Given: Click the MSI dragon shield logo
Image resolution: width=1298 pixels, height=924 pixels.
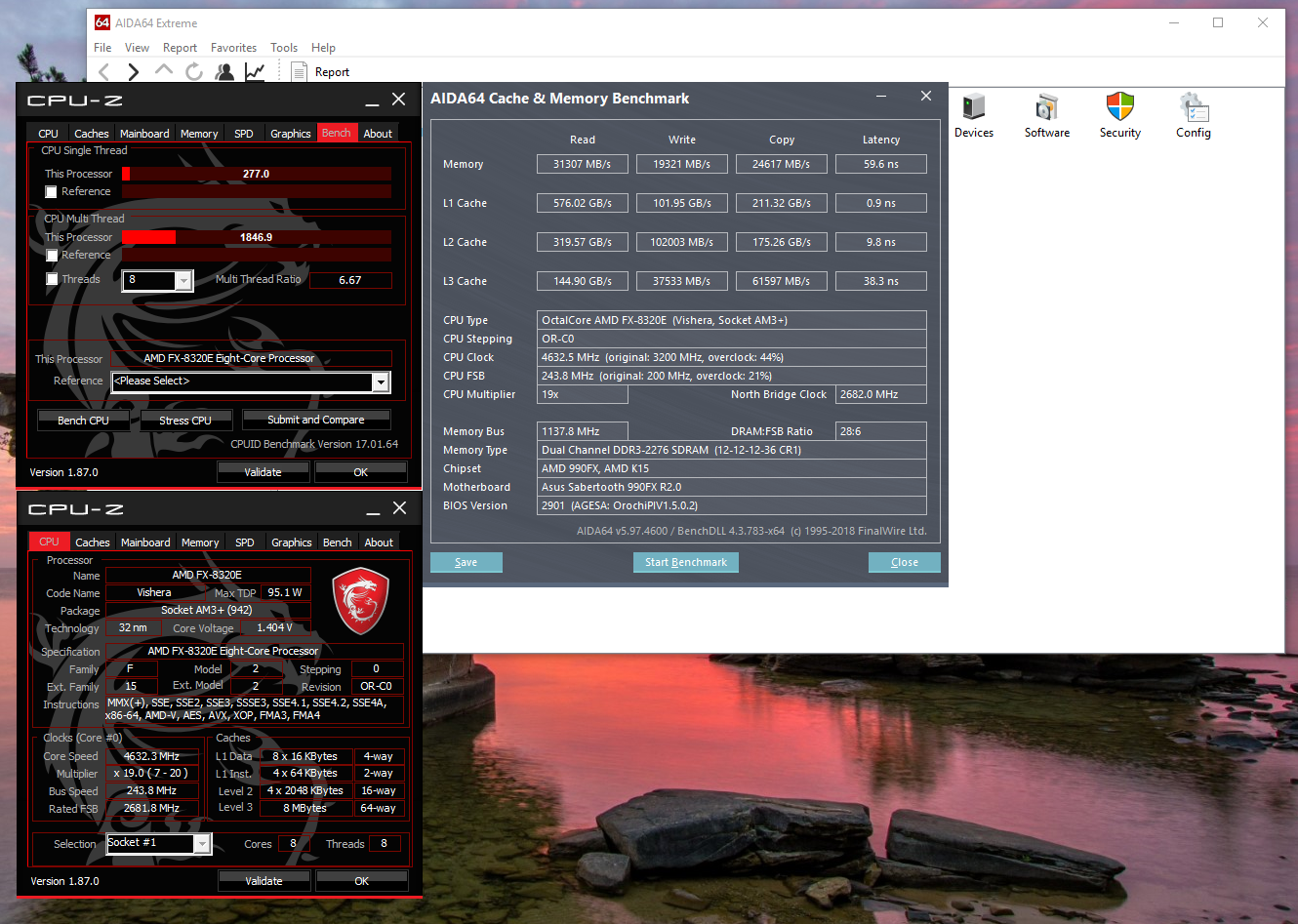Looking at the screenshot, I should (361, 603).
